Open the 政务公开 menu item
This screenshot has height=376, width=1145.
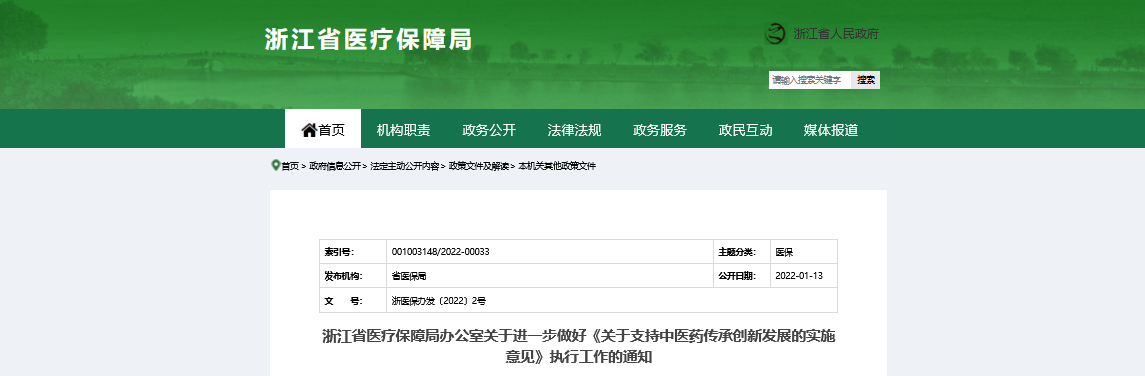tap(489, 130)
